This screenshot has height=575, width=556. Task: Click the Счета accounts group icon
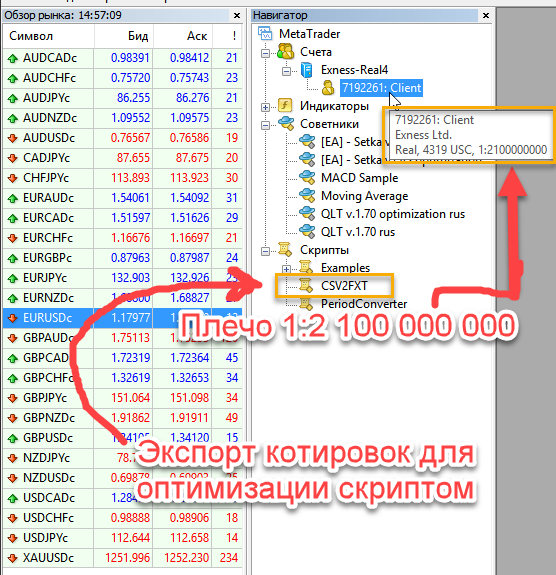tap(286, 52)
